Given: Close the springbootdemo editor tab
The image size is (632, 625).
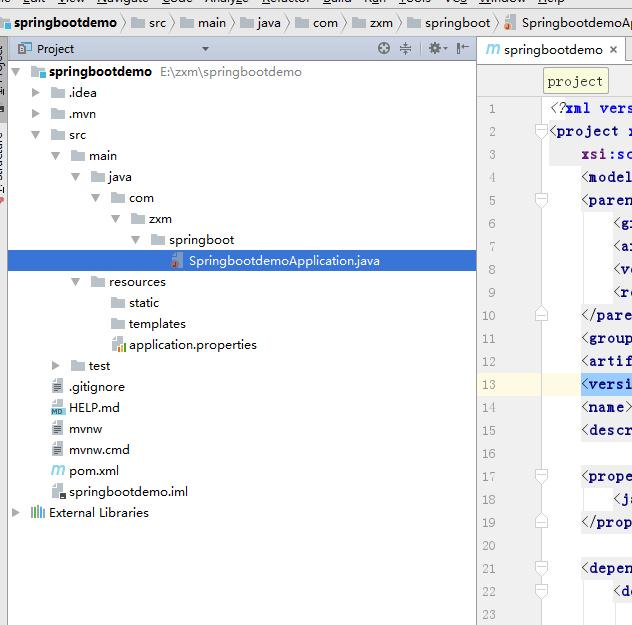Looking at the screenshot, I should [613, 50].
